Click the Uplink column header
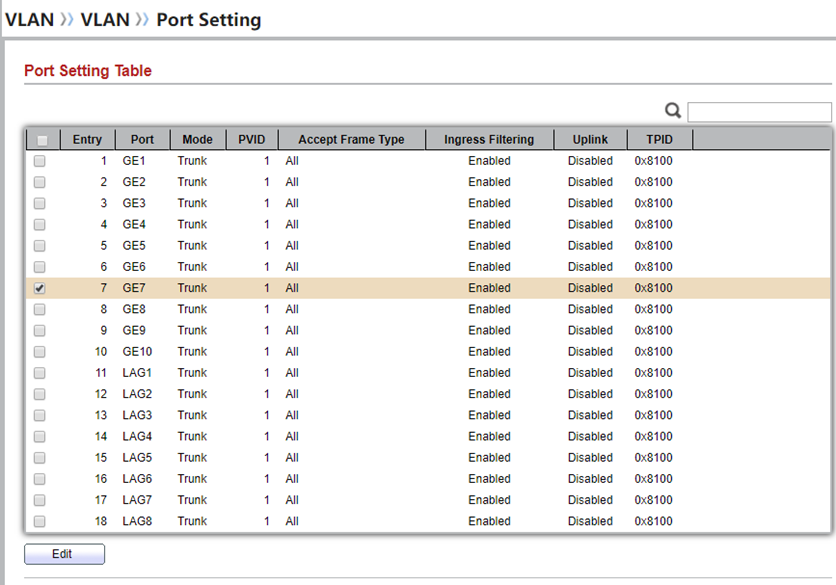Screen dimensions: 836x585 pyautogui.click(x=590, y=140)
